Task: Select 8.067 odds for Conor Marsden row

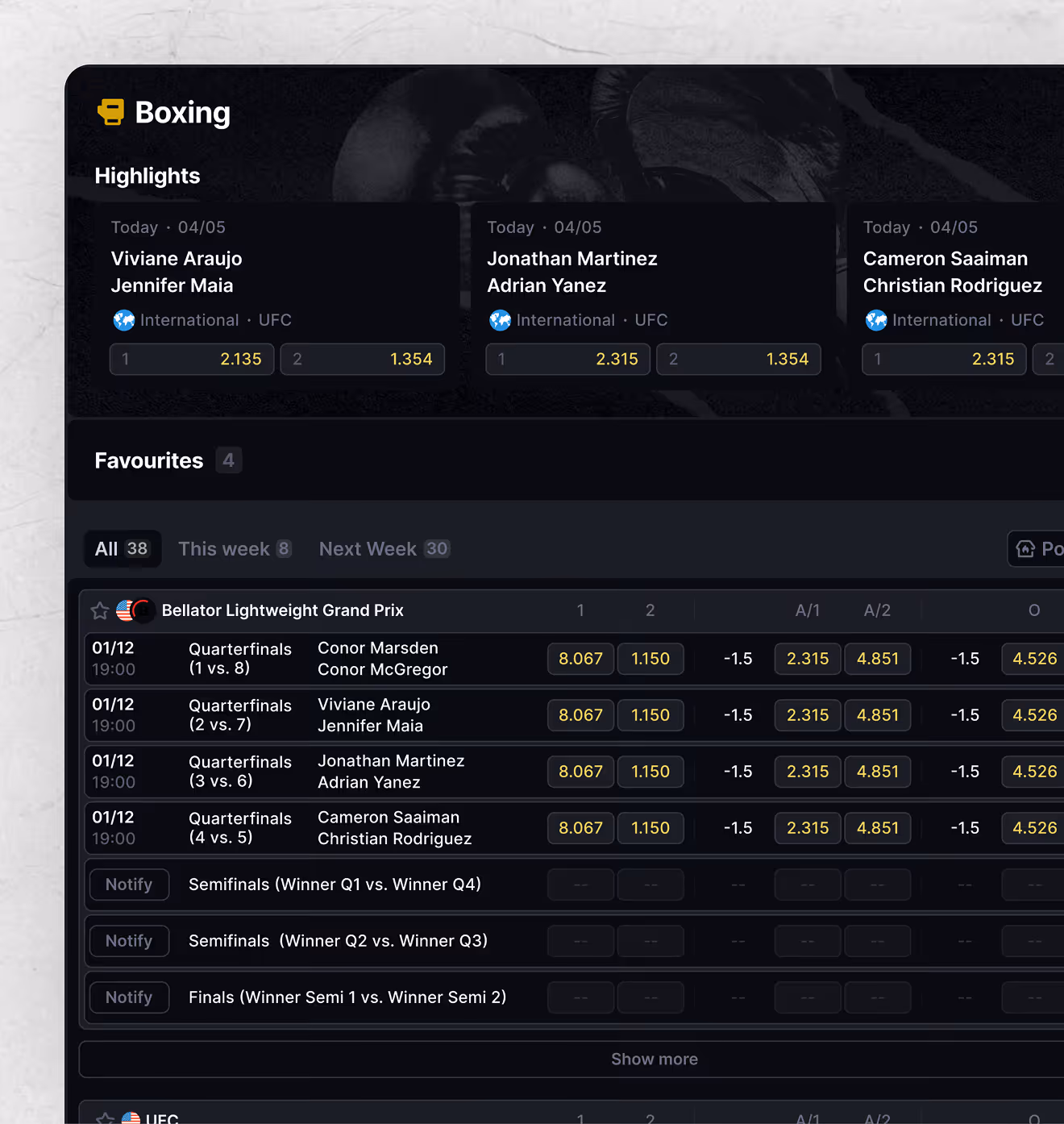Action: [581, 659]
